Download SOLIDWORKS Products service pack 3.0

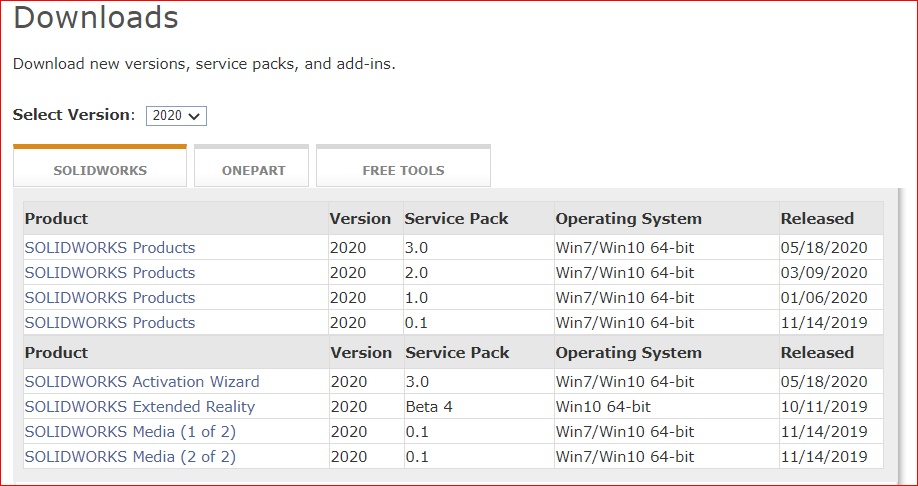tap(109, 248)
